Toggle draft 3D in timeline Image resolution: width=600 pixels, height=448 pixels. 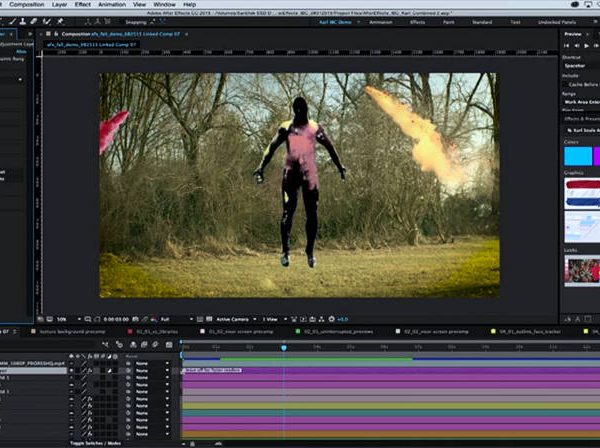click(119, 345)
